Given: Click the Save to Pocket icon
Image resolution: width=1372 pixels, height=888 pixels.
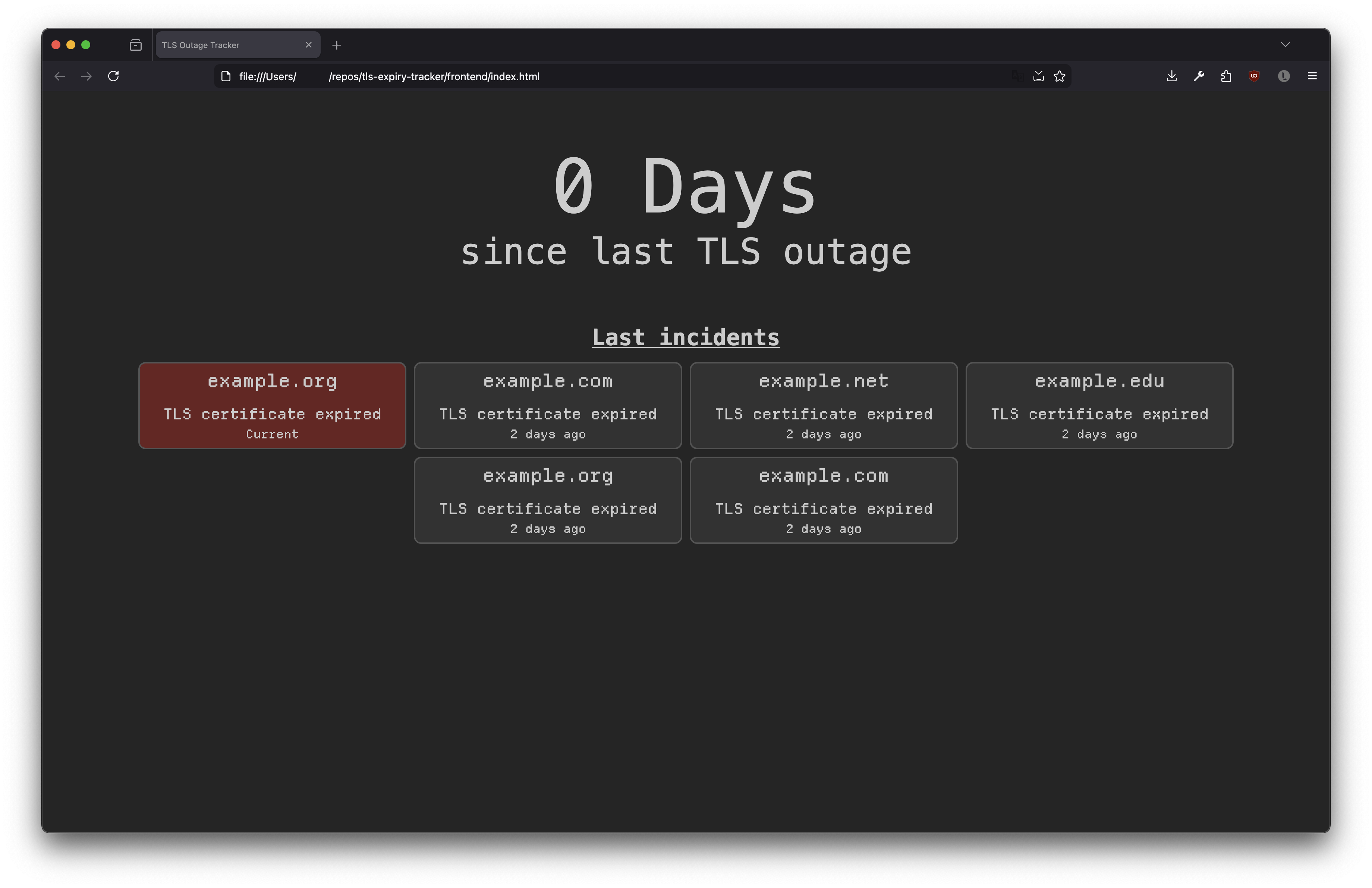Looking at the screenshot, I should pyautogui.click(x=1038, y=76).
